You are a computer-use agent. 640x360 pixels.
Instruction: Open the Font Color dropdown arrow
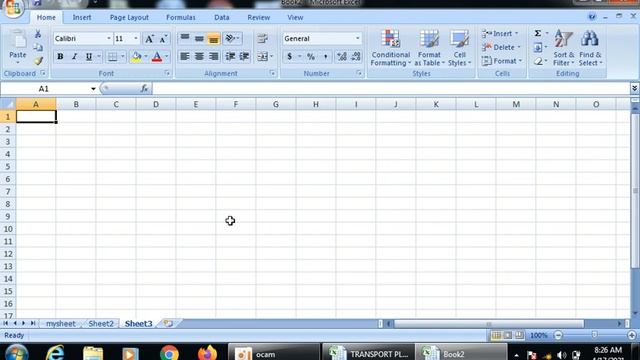(167, 57)
